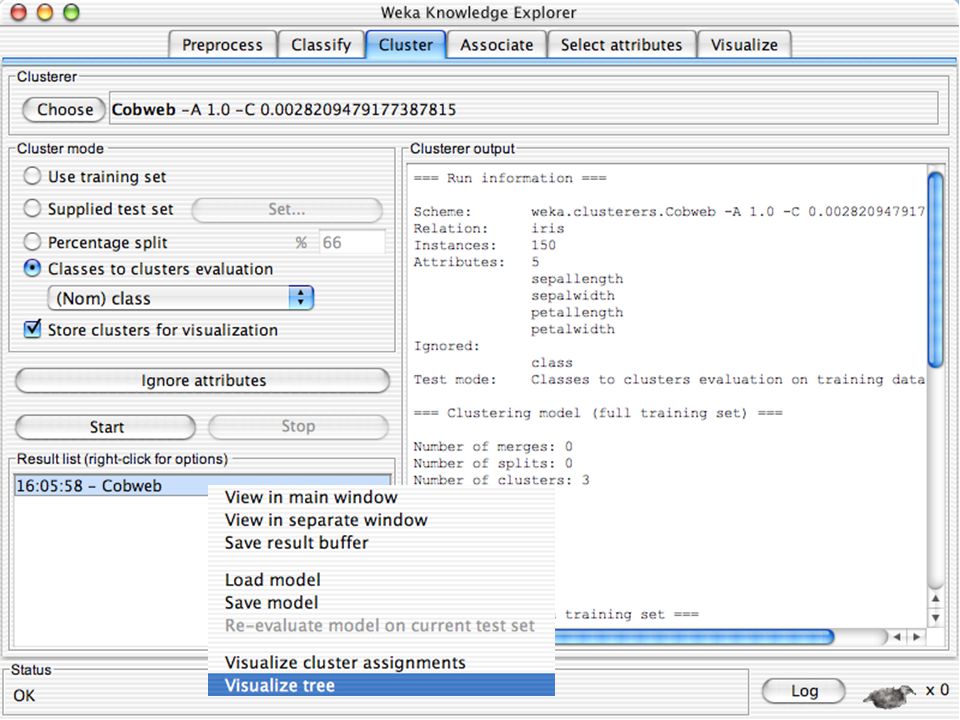The width and height of the screenshot is (960, 720).
Task: Select the Use training set radio button
Action: pyautogui.click(x=32, y=176)
